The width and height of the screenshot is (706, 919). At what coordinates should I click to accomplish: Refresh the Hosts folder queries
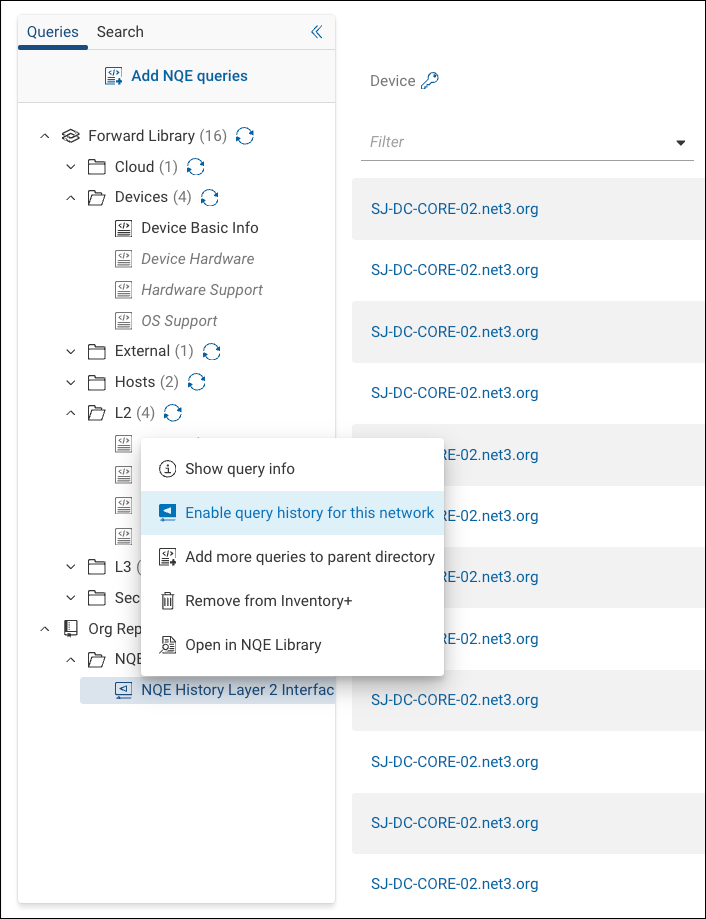pos(194,381)
